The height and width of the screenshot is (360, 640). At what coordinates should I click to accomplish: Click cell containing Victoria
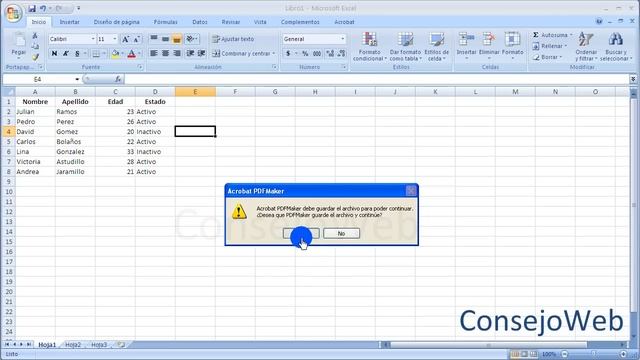click(x=35, y=162)
